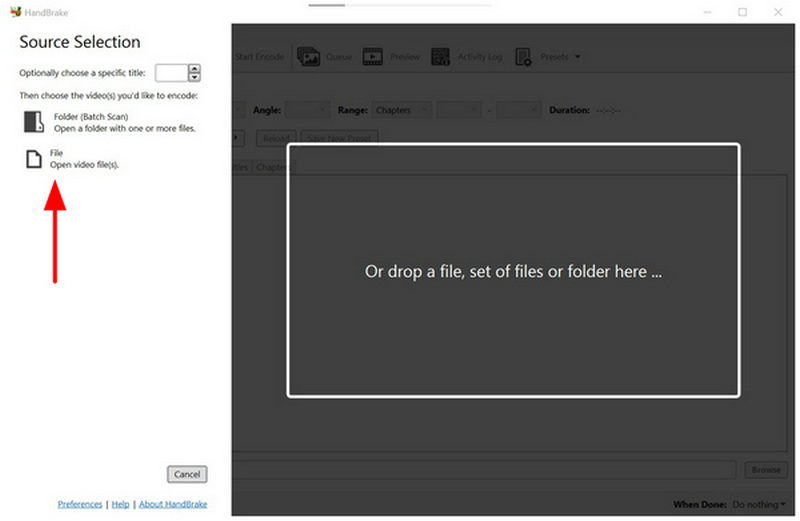Click the HandBrake logo in title bar
The height and width of the screenshot is (521, 800).
15,12
